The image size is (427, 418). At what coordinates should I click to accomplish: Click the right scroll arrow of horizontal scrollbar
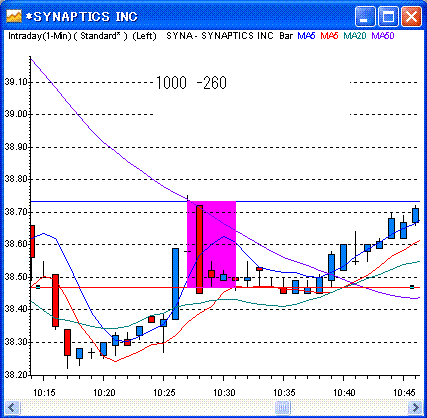pyautogui.click(x=415, y=407)
